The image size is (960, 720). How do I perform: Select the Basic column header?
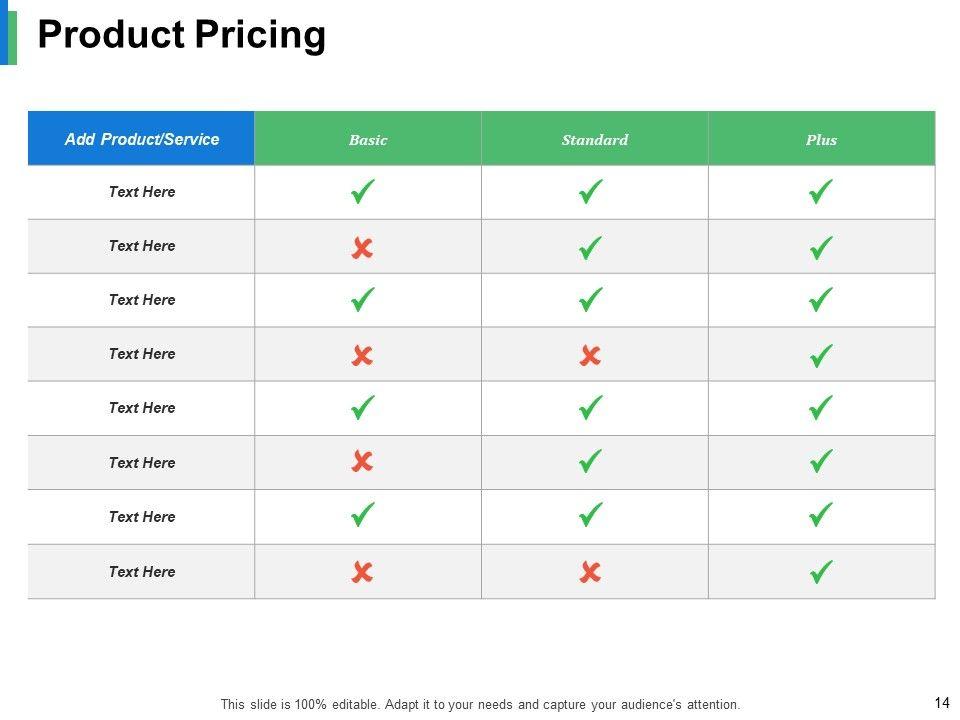click(368, 140)
